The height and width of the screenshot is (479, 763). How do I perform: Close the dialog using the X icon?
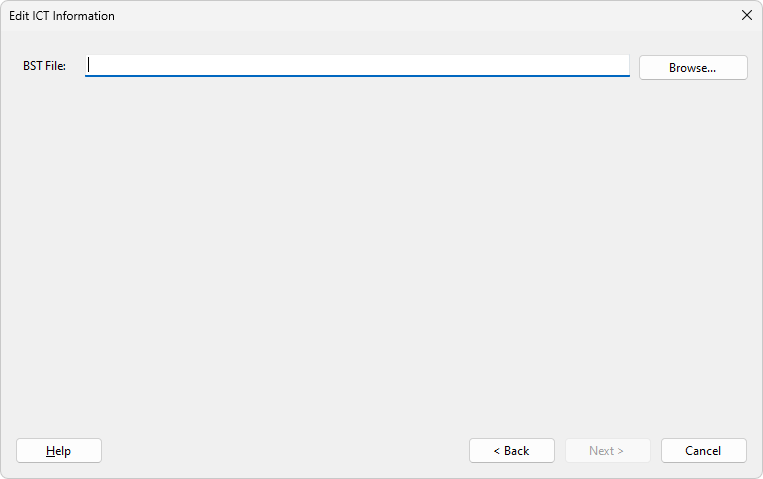(x=746, y=15)
